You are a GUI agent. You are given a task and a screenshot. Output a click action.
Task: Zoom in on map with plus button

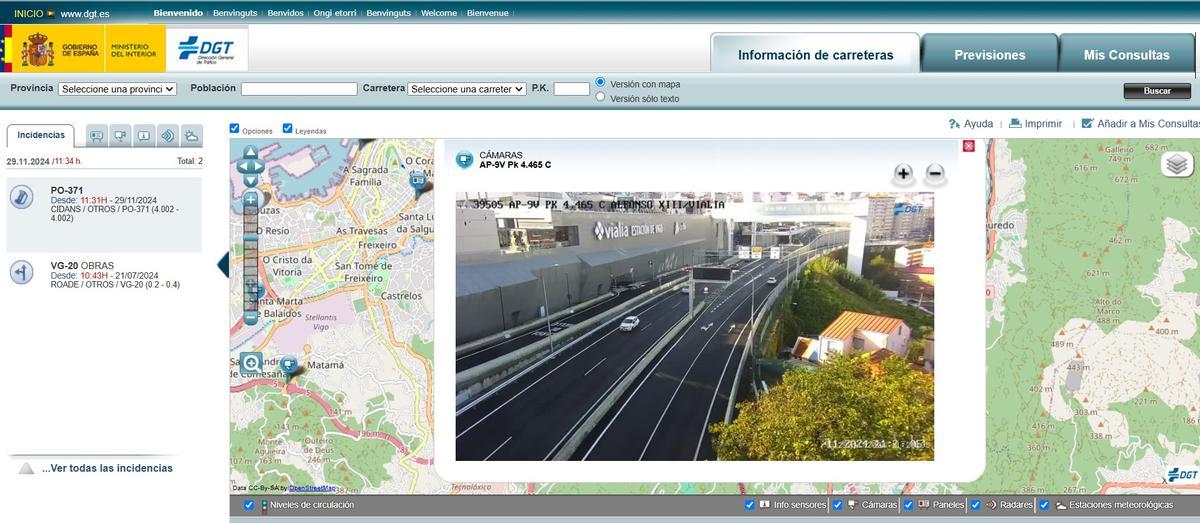click(x=250, y=199)
